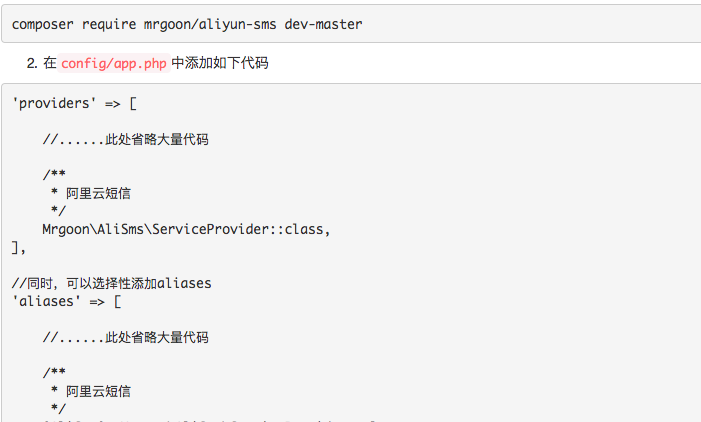This screenshot has height=422, width=701.
Task: Click the second /** comment opener
Action: click(x=54, y=372)
